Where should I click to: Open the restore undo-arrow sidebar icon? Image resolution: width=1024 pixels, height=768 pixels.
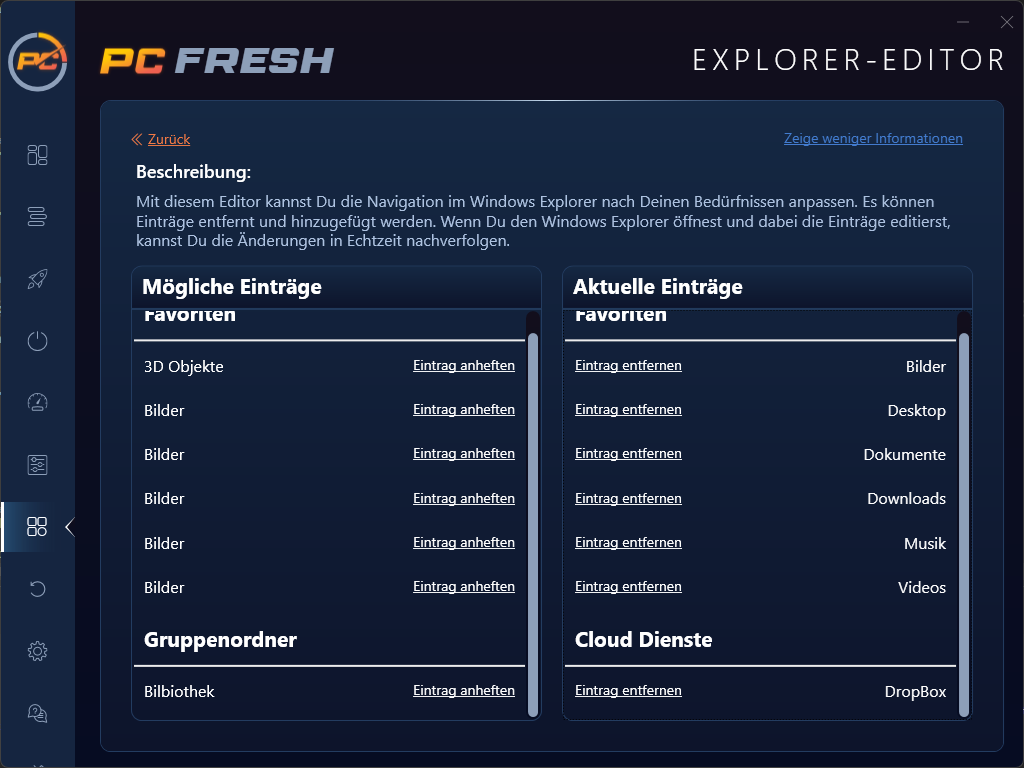click(x=37, y=589)
